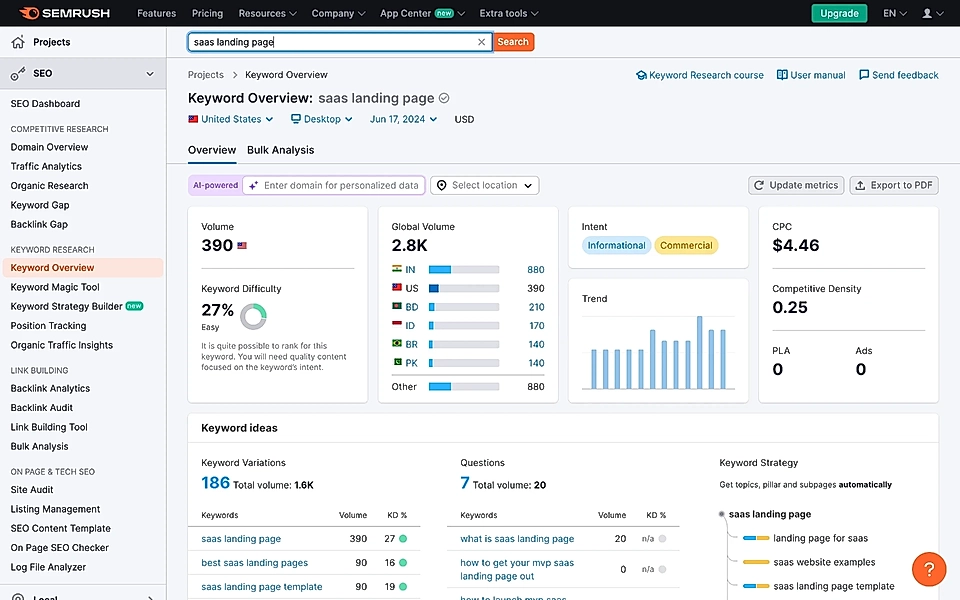Clear the search field with the X icon
Viewport: 960px width, 600px height.
pos(481,42)
